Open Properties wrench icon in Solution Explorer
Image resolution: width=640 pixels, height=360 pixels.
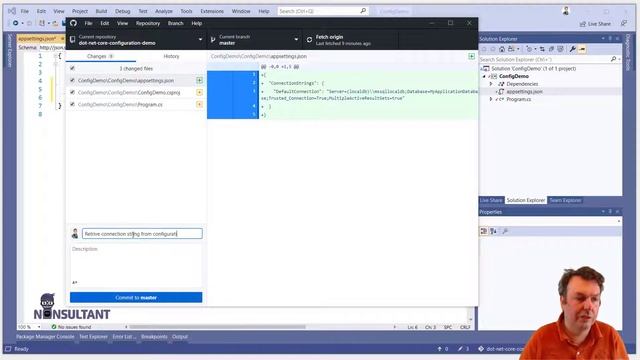pos(573,49)
